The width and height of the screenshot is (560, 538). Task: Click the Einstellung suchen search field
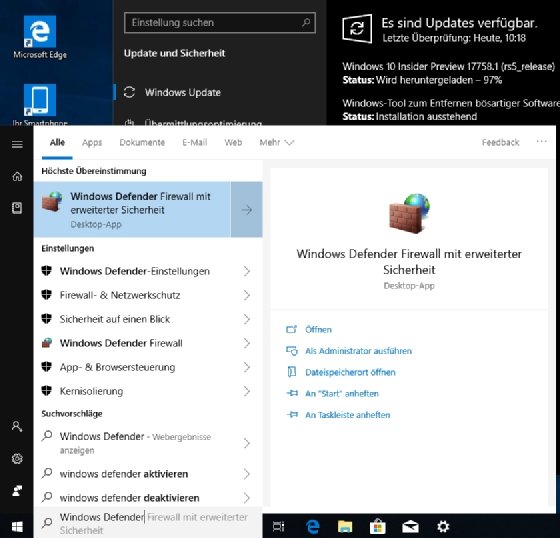coord(220,23)
